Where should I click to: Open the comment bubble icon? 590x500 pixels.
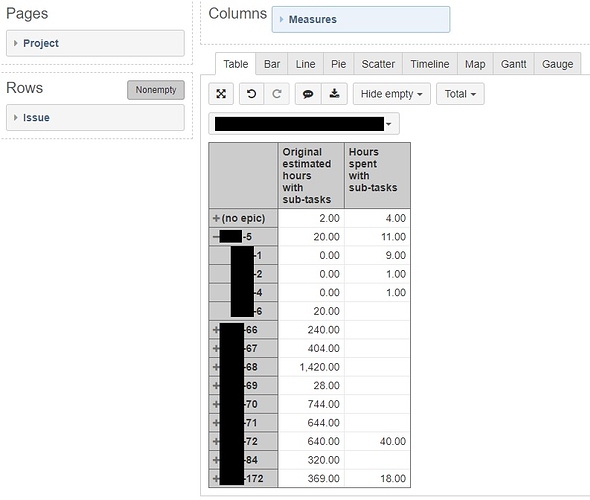pyautogui.click(x=308, y=94)
